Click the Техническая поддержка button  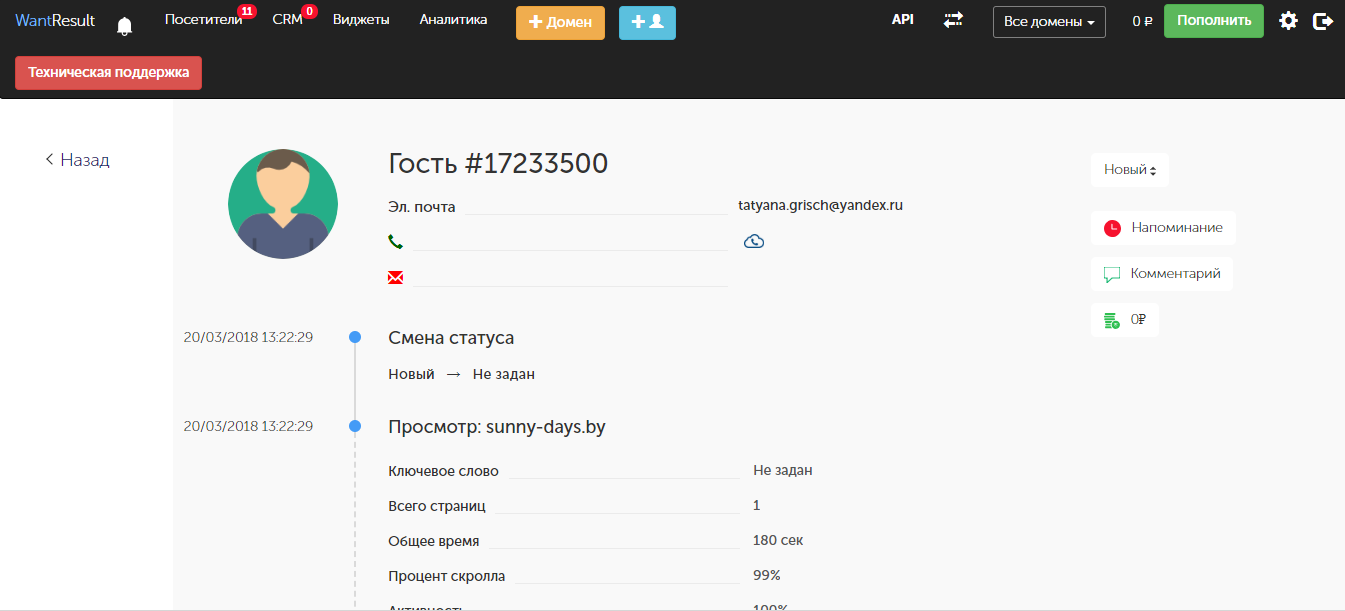point(108,73)
